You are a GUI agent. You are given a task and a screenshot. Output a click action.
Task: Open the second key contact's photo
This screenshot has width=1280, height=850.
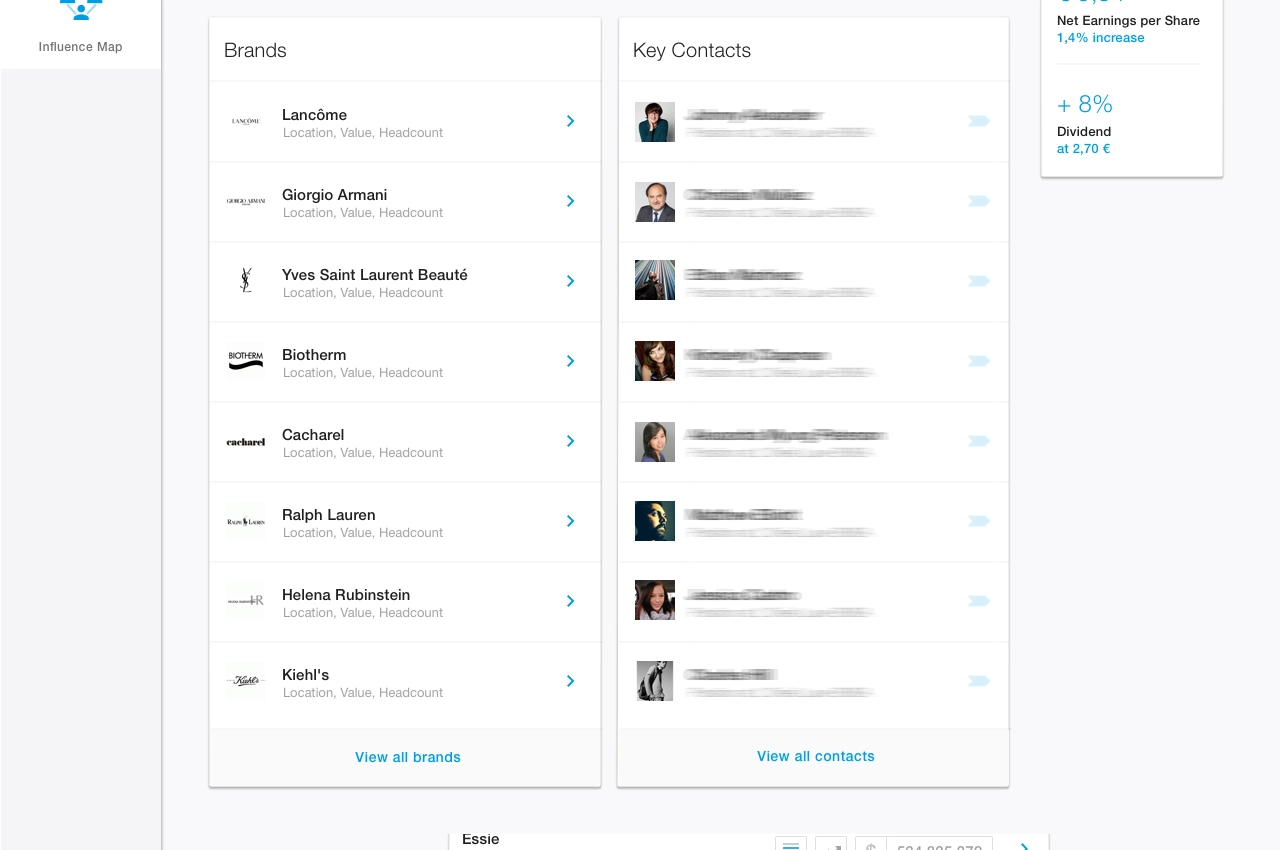point(655,202)
